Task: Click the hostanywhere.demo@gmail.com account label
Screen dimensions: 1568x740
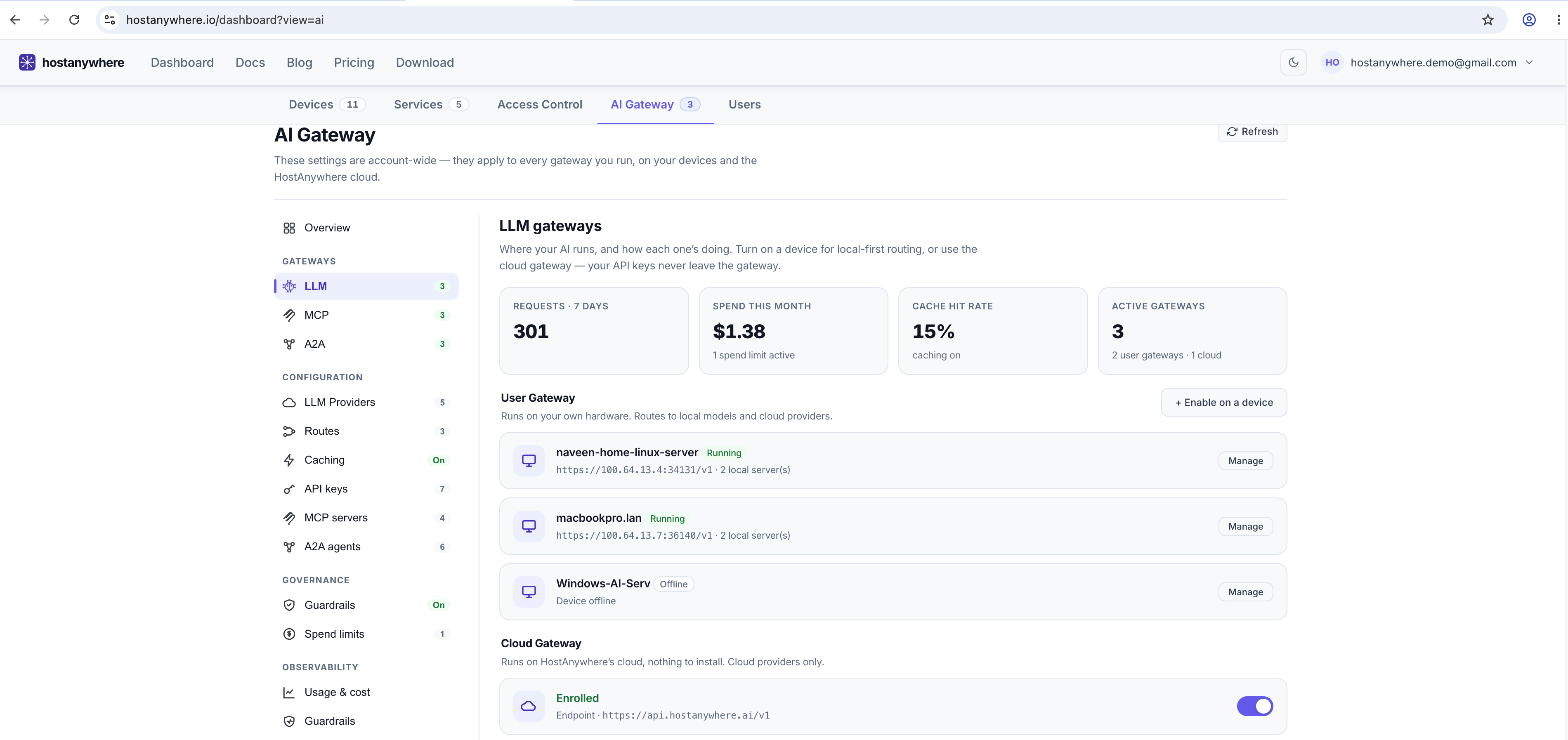Action: coord(1433,62)
